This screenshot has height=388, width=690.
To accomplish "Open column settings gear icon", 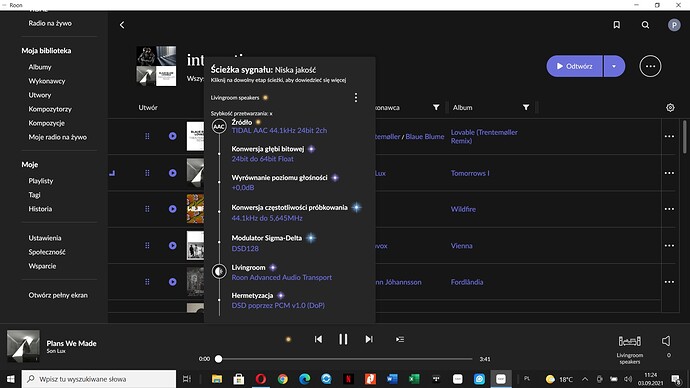I will [670, 107].
